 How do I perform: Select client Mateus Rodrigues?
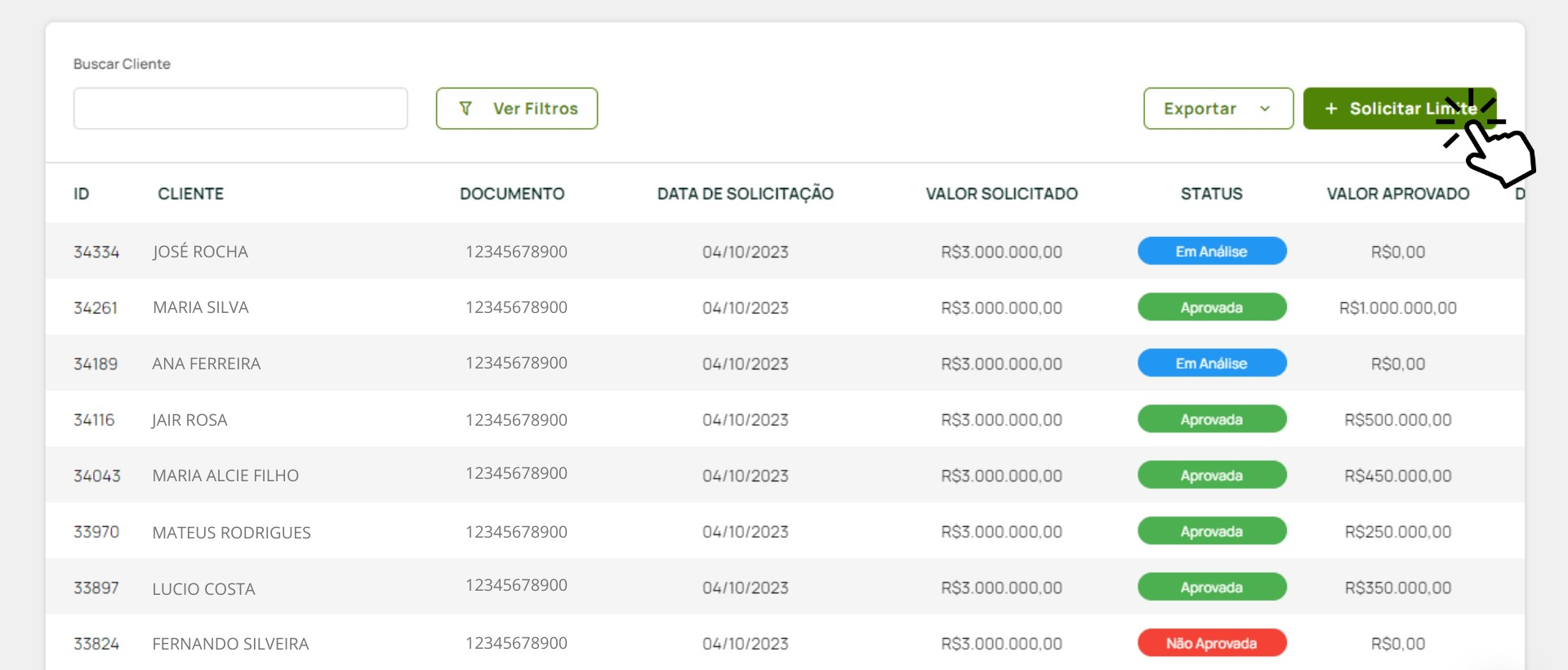tap(231, 533)
